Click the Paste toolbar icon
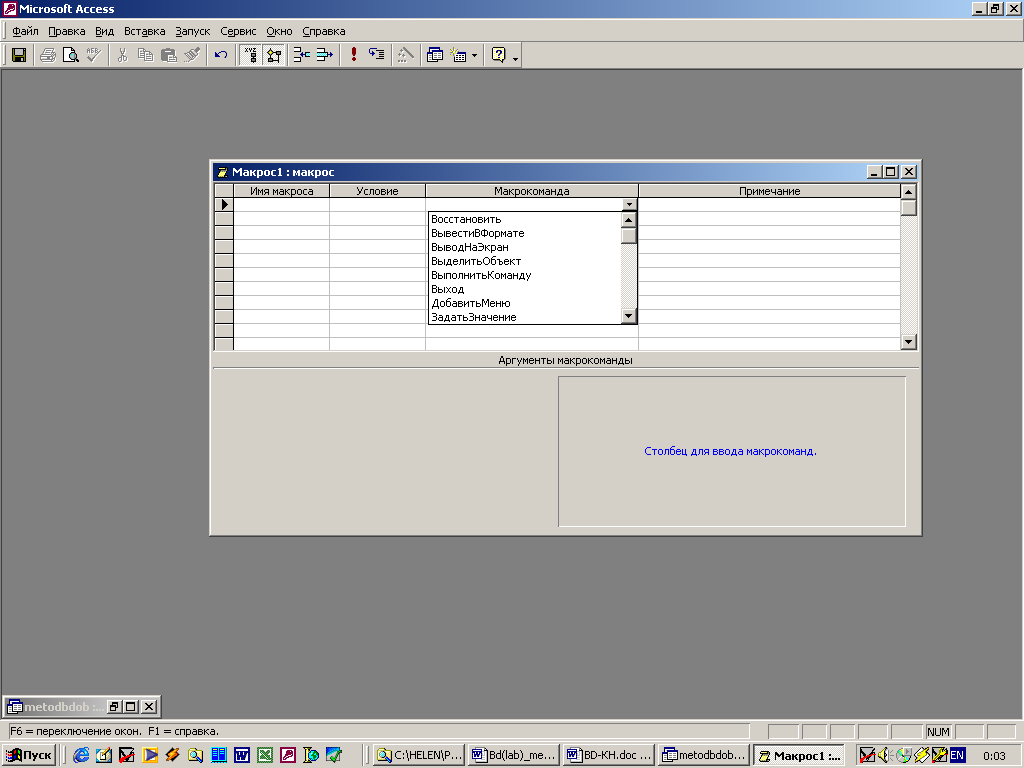Image resolution: width=1024 pixels, height=768 pixels. tap(168, 55)
